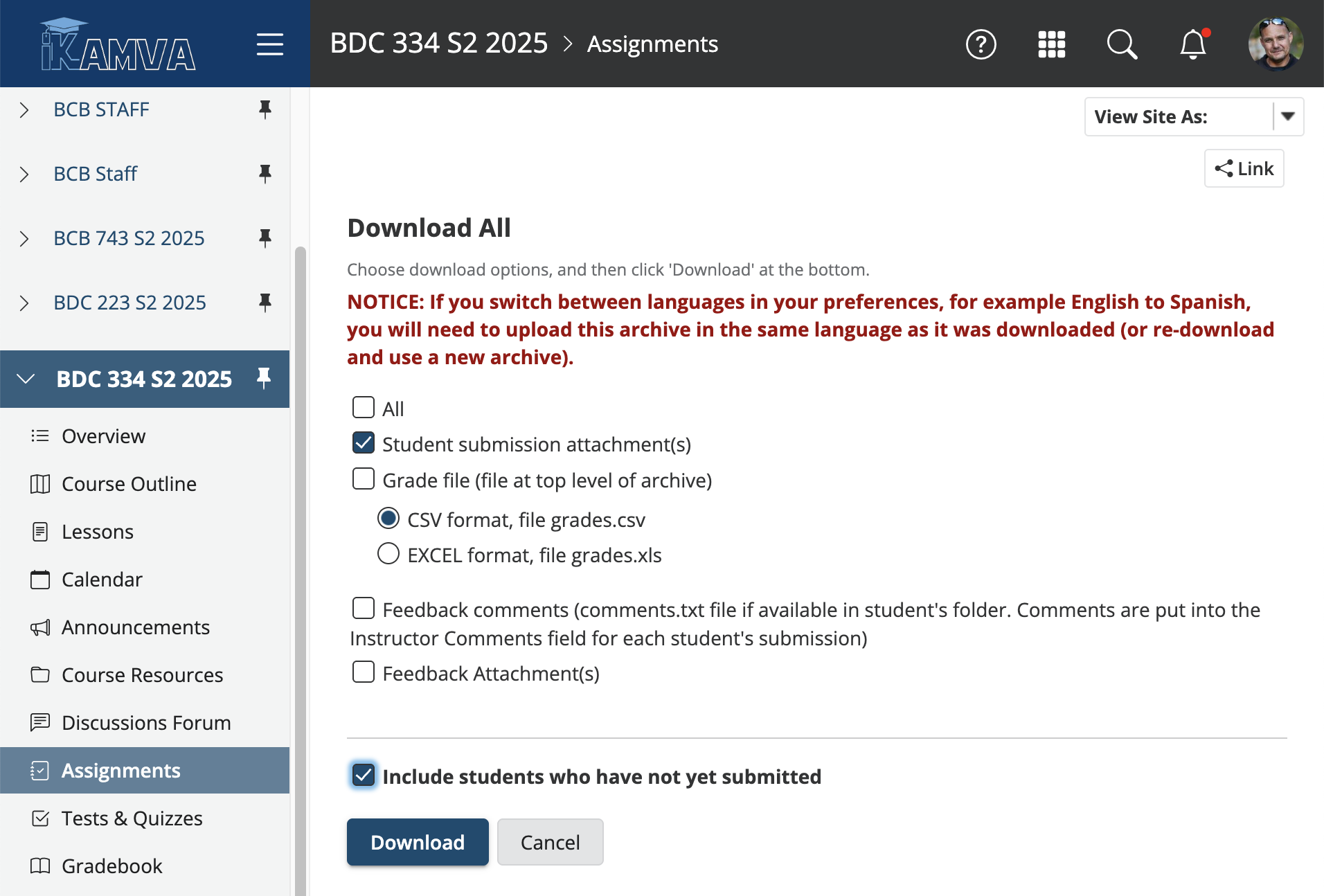This screenshot has width=1324, height=896.
Task: Click the Link share button
Action: pos(1244,169)
